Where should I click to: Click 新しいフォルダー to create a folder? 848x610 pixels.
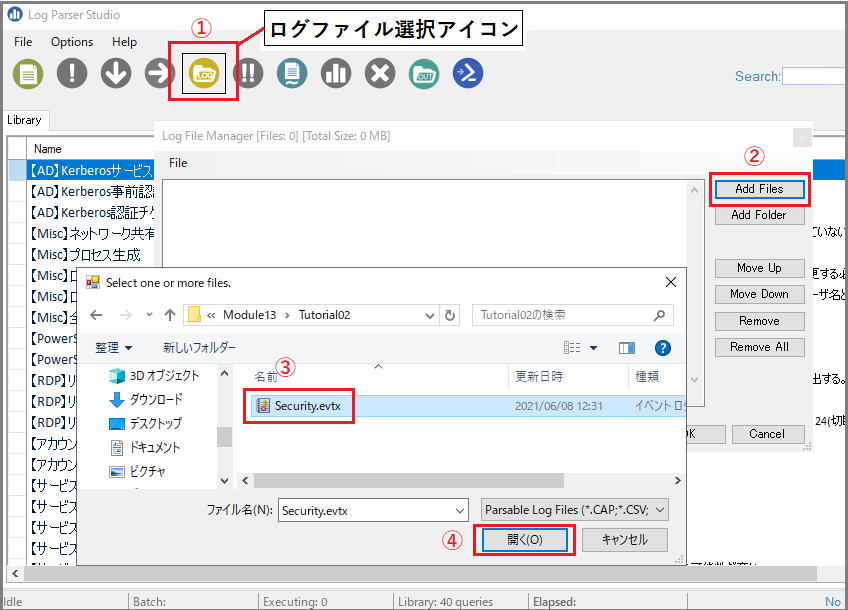click(200, 348)
